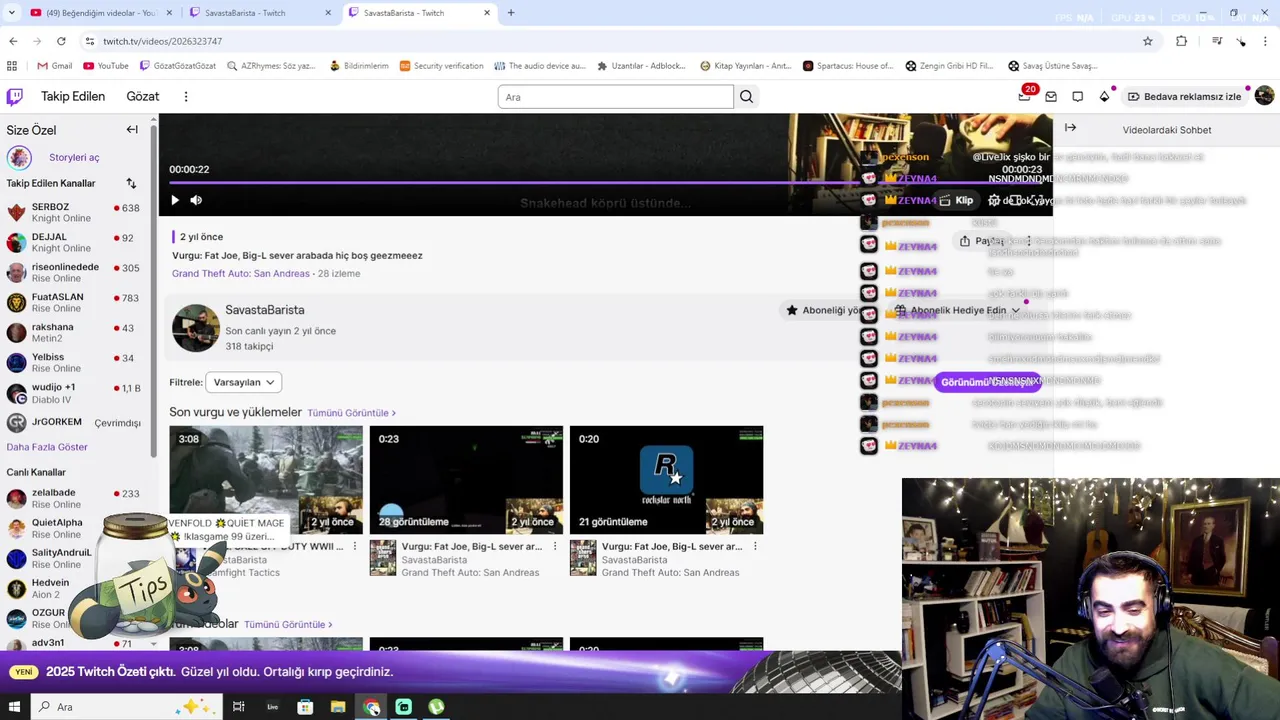Open zelalbade live channel in sidebar
1280x720 pixels.
coord(74,498)
